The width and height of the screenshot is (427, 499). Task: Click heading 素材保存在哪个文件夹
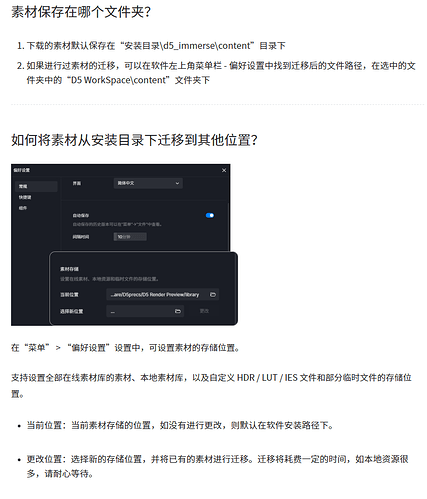81,12
